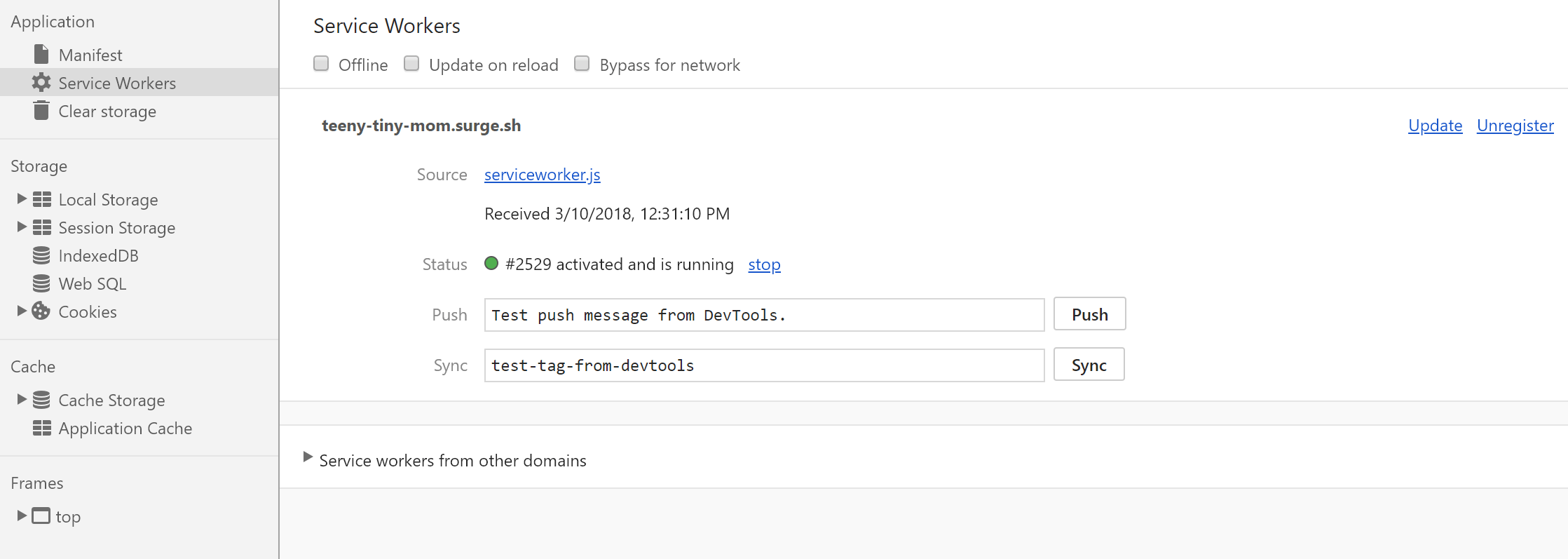This screenshot has height=559, width=1568.
Task: Click the Service Workers gear icon
Action: pyautogui.click(x=41, y=83)
